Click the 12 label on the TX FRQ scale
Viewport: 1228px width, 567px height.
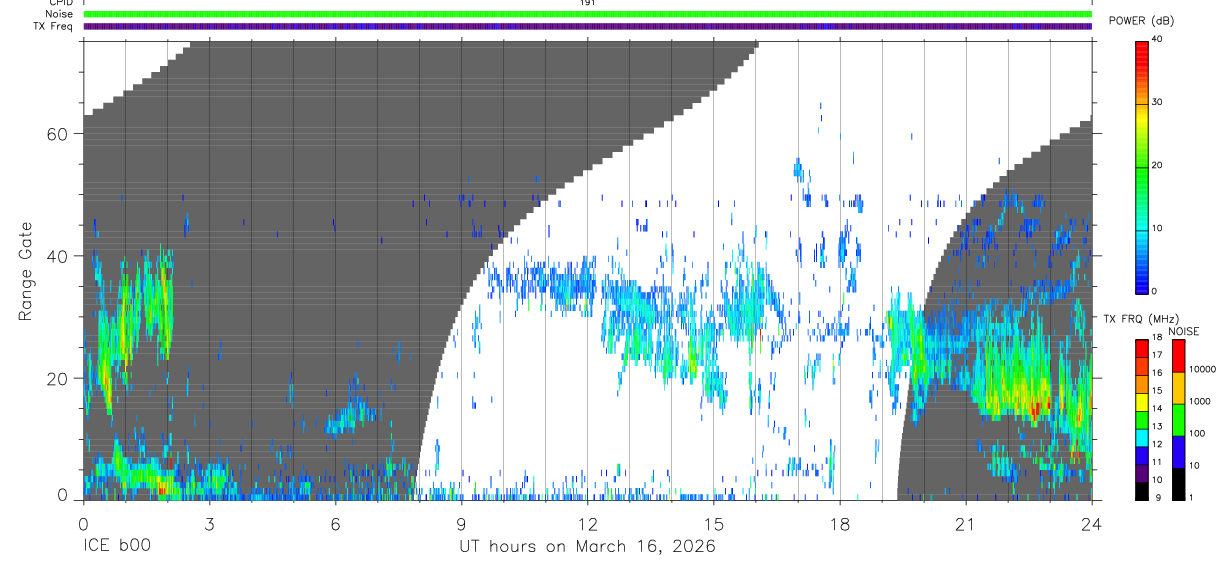click(x=1157, y=444)
